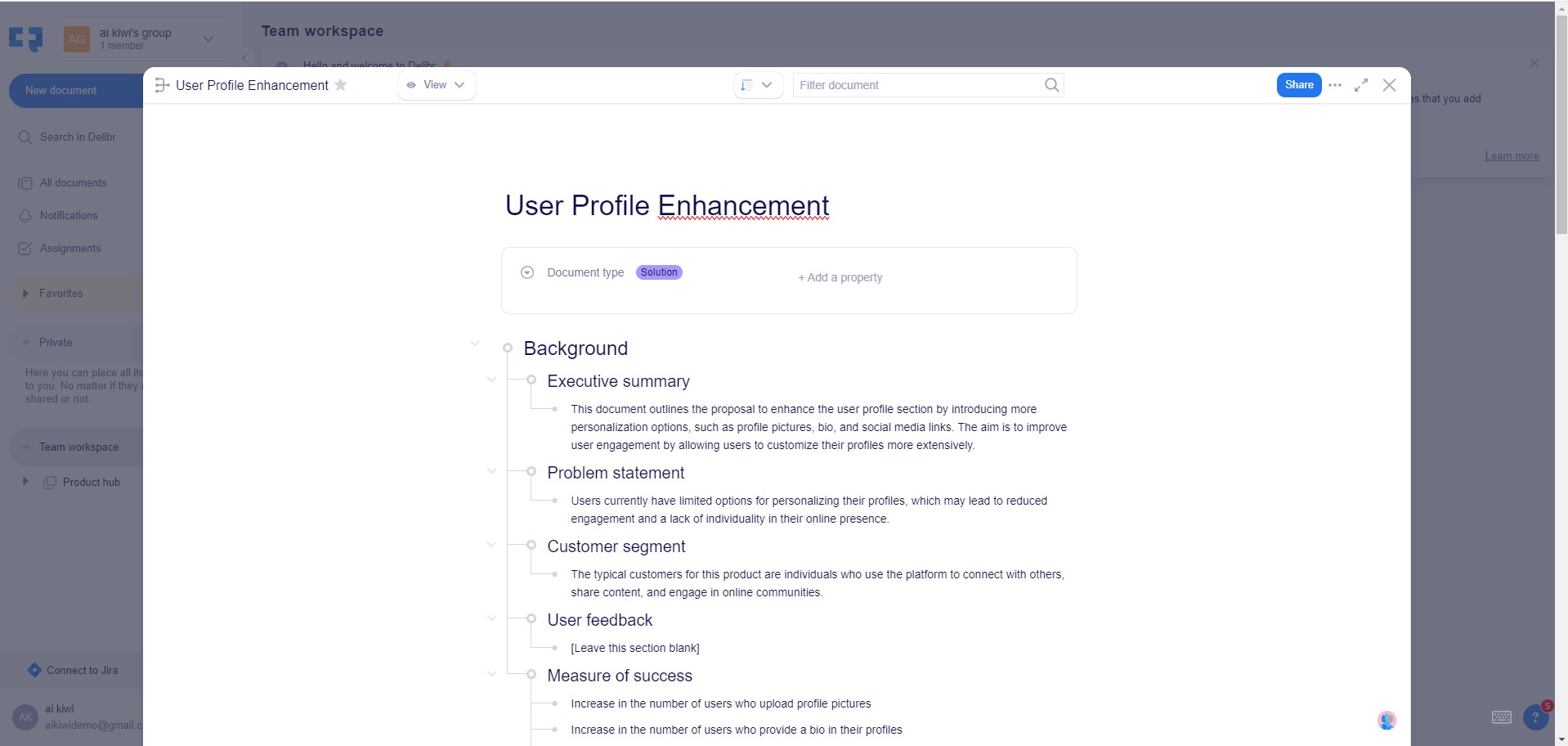Collapse the Team workspace section

pos(25,447)
